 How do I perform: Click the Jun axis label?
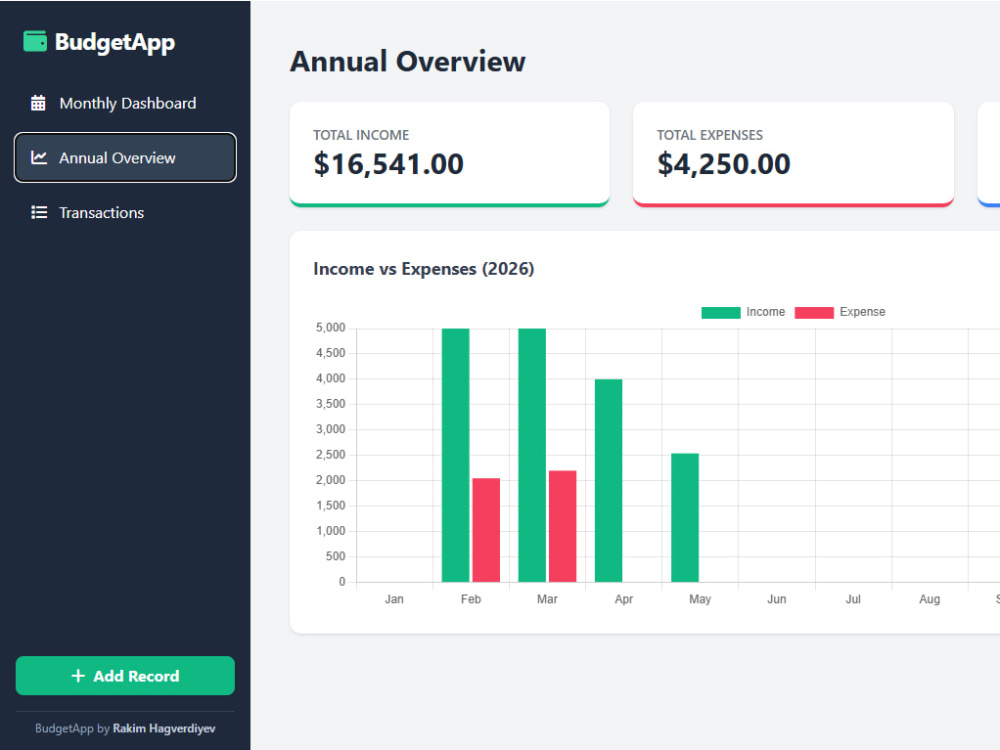pyautogui.click(x=777, y=599)
